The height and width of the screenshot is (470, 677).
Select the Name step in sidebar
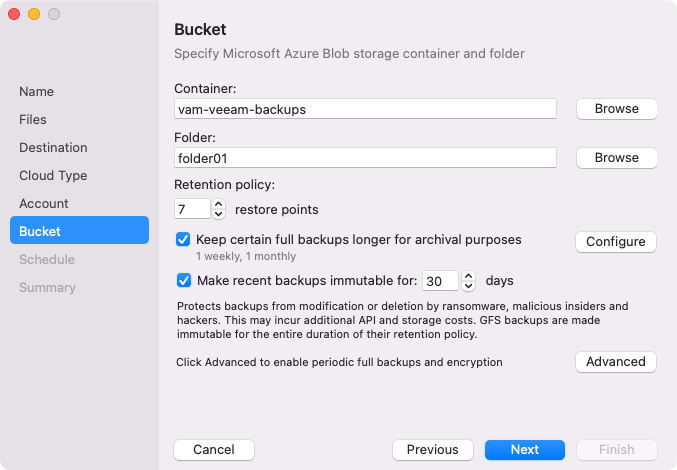coord(37,91)
